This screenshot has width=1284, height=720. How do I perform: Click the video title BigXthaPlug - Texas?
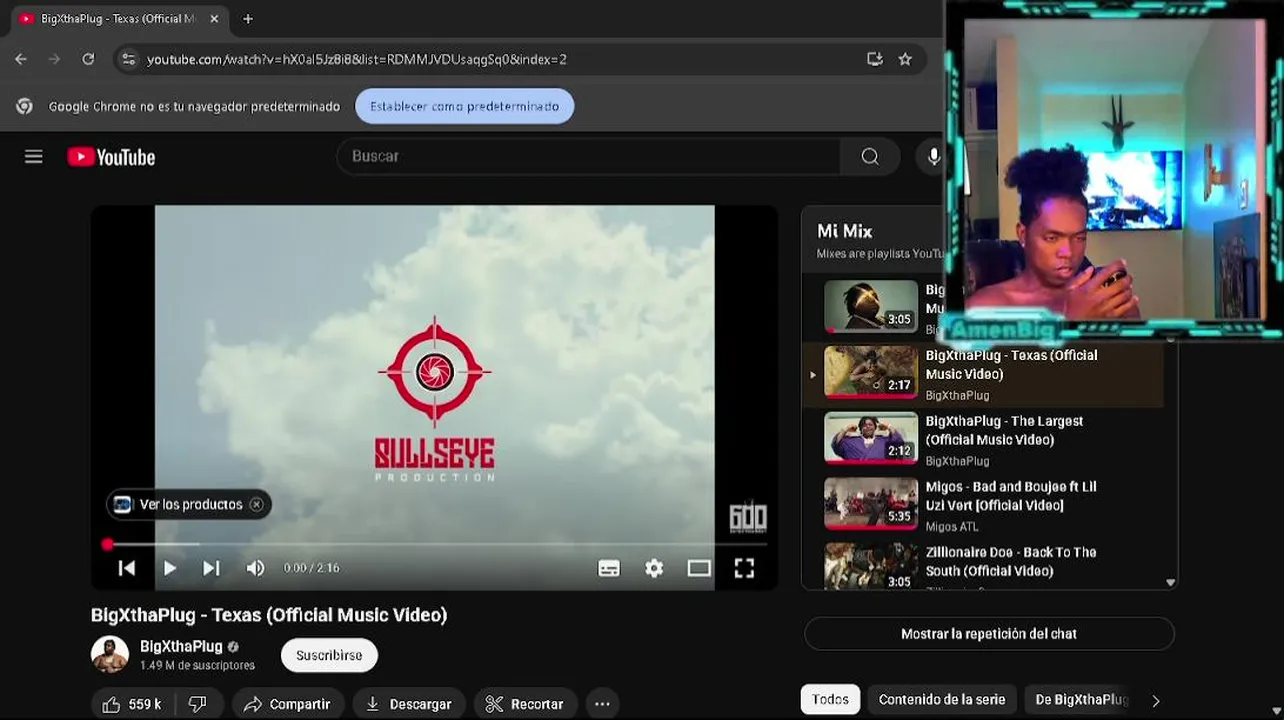(x=269, y=615)
